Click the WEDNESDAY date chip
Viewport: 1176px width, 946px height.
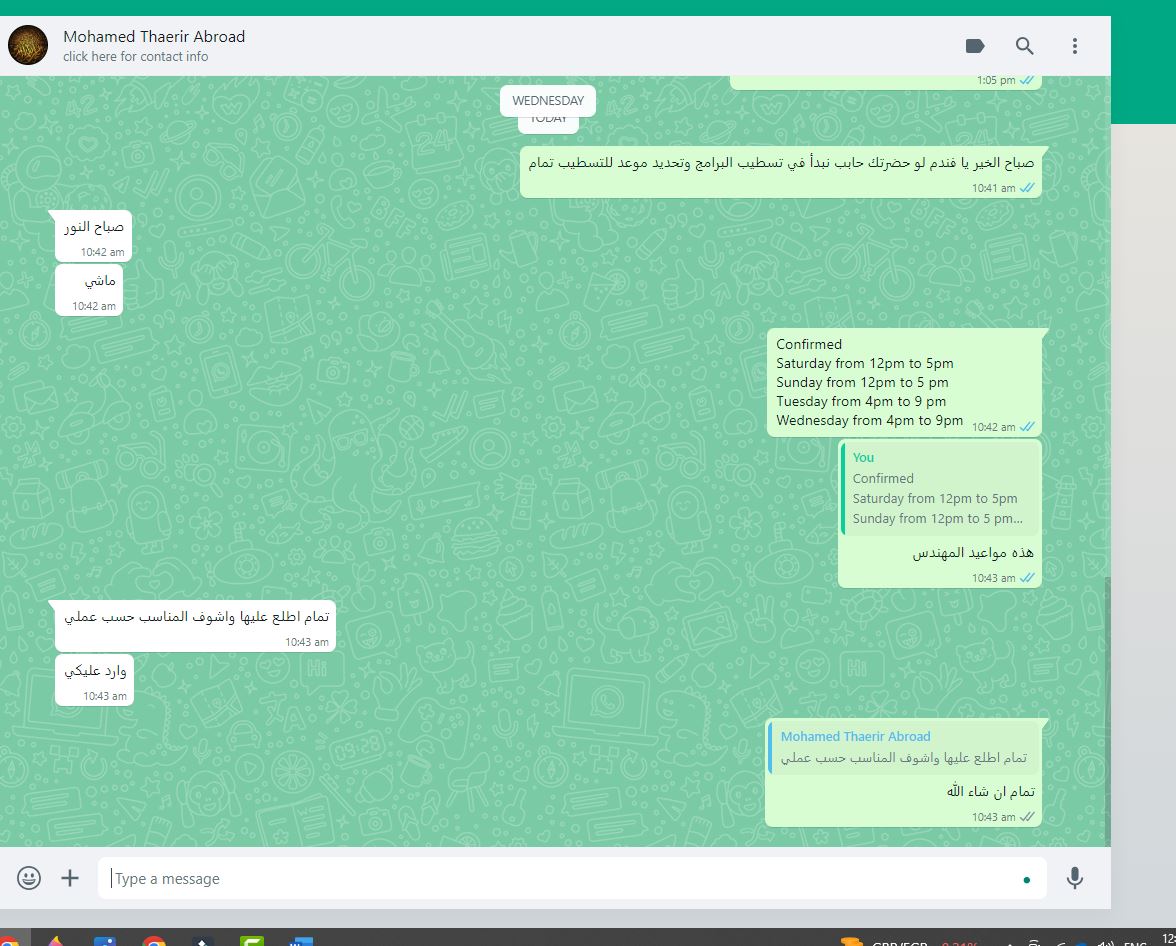click(x=548, y=101)
